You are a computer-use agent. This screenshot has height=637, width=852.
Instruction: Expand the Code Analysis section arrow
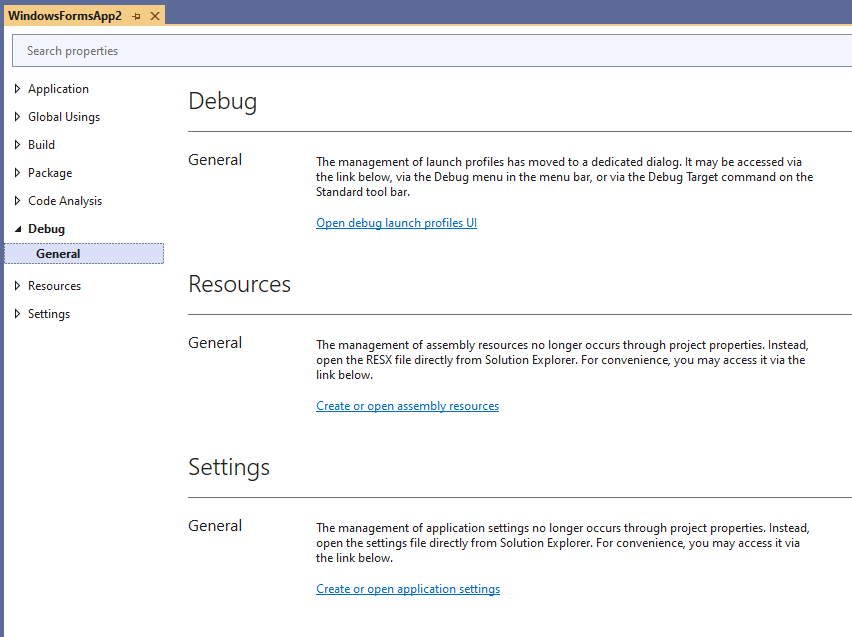[17, 201]
